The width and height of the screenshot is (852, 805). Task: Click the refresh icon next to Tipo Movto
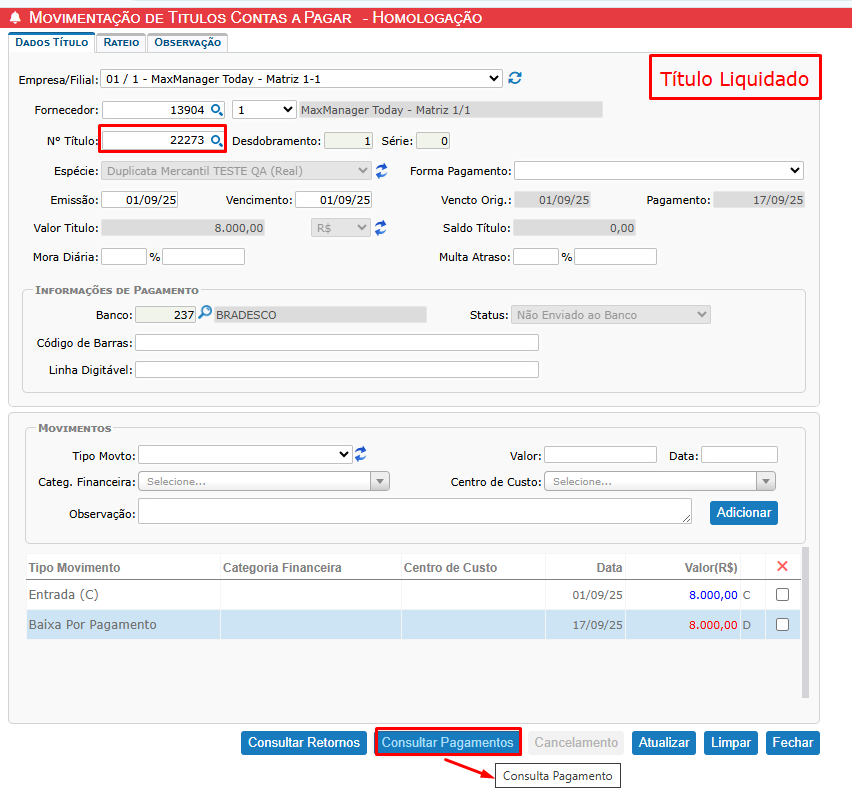(361, 454)
